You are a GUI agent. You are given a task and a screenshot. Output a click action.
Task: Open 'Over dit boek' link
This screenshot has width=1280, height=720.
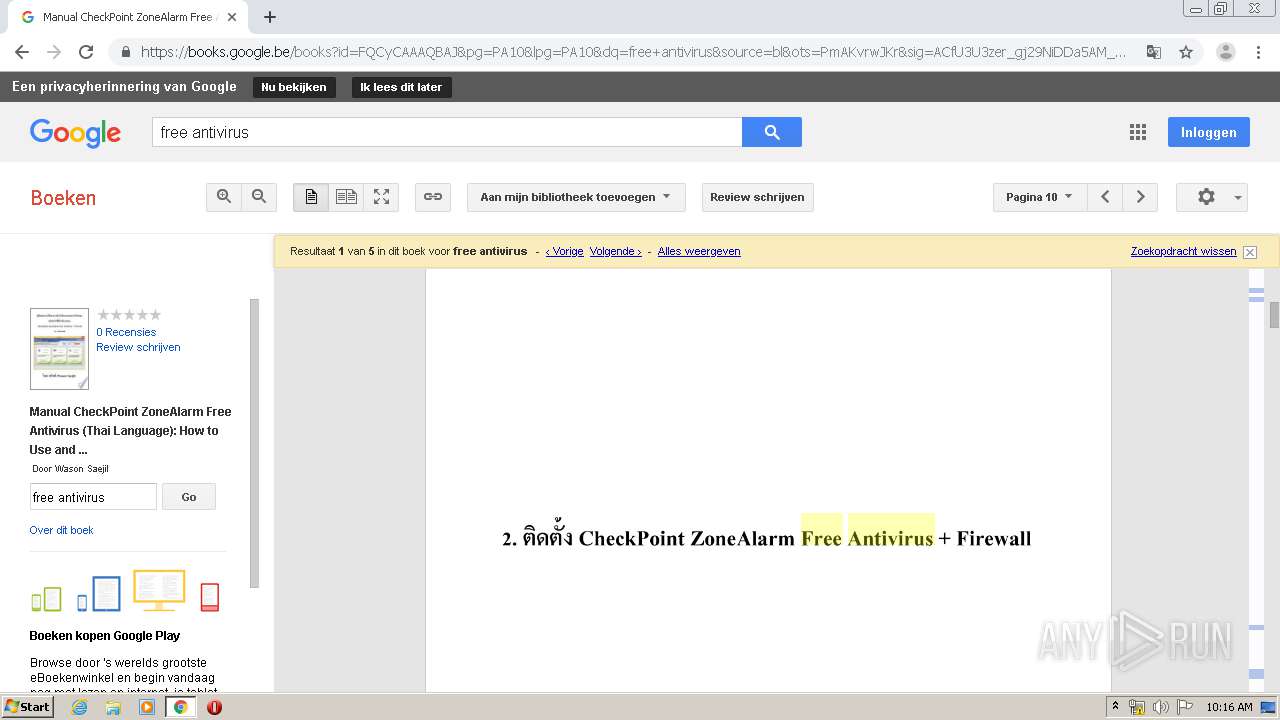tap(61, 530)
